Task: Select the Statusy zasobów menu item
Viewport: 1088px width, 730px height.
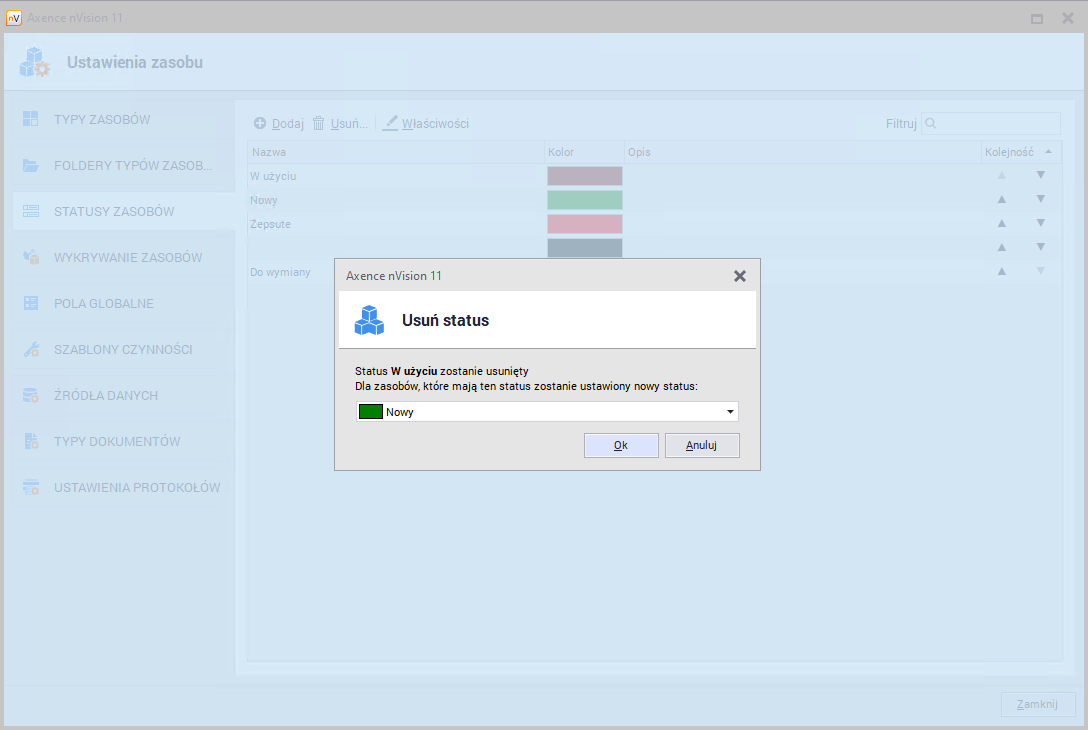Action: point(114,211)
